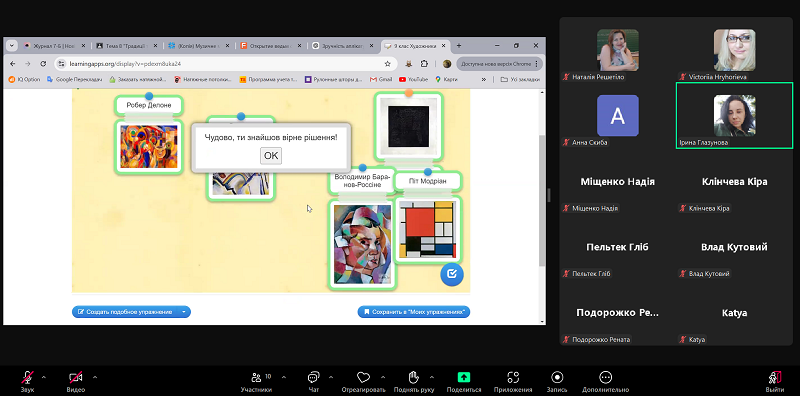Switch to the (Копія) Музичне browser tab

point(198,46)
